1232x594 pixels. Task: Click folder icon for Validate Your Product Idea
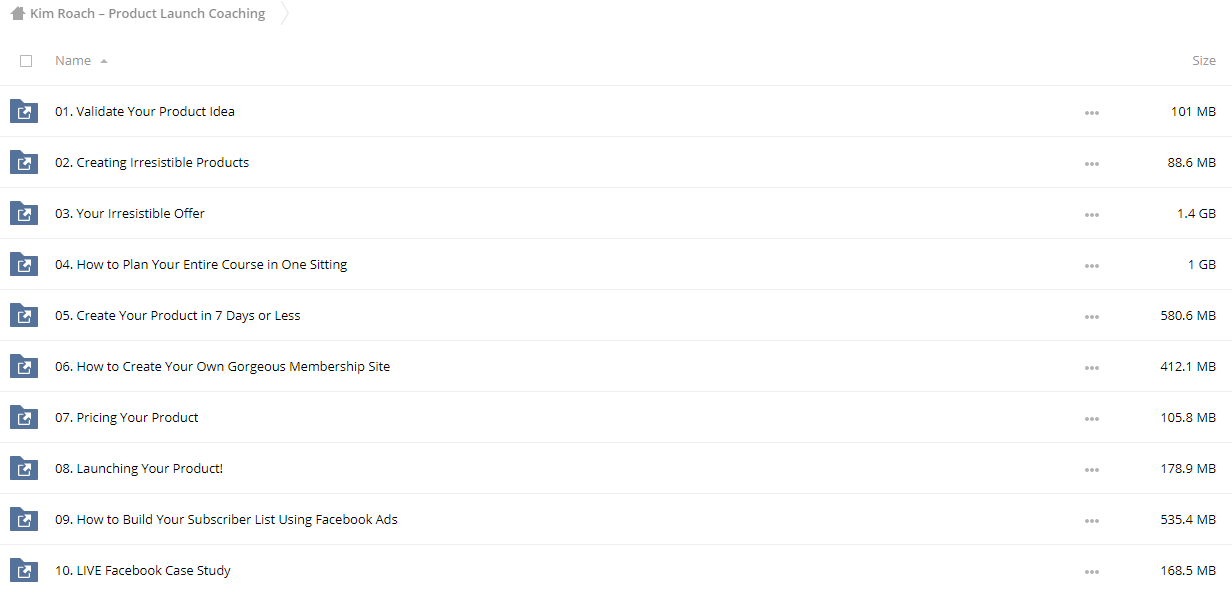(23, 111)
